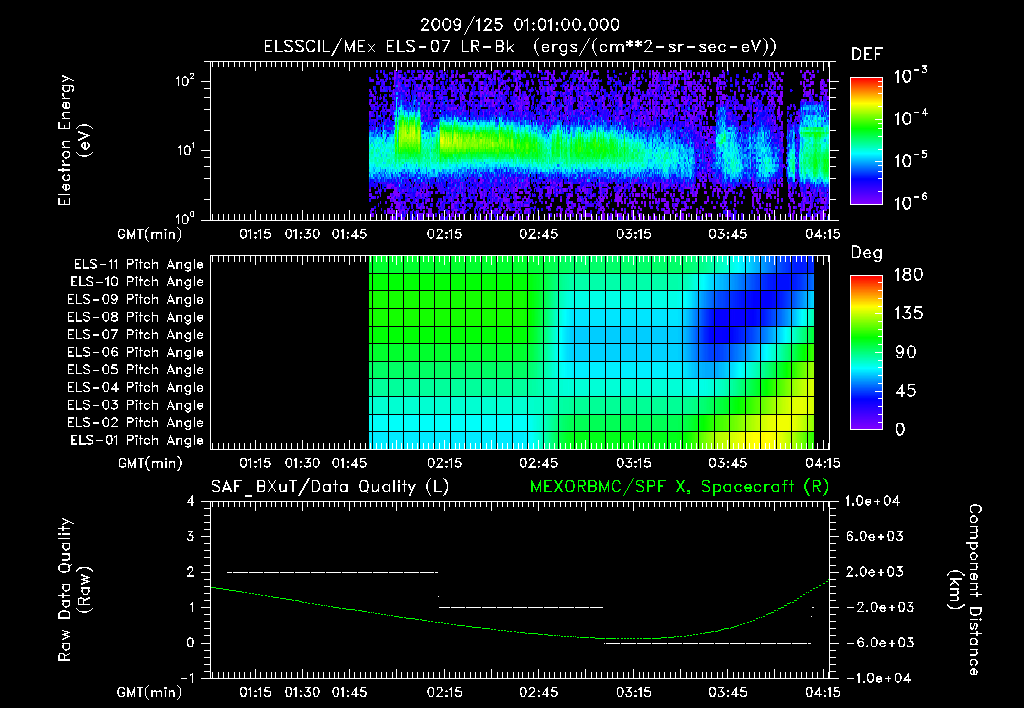Click the -1 tick on the data quality axis

(187, 678)
